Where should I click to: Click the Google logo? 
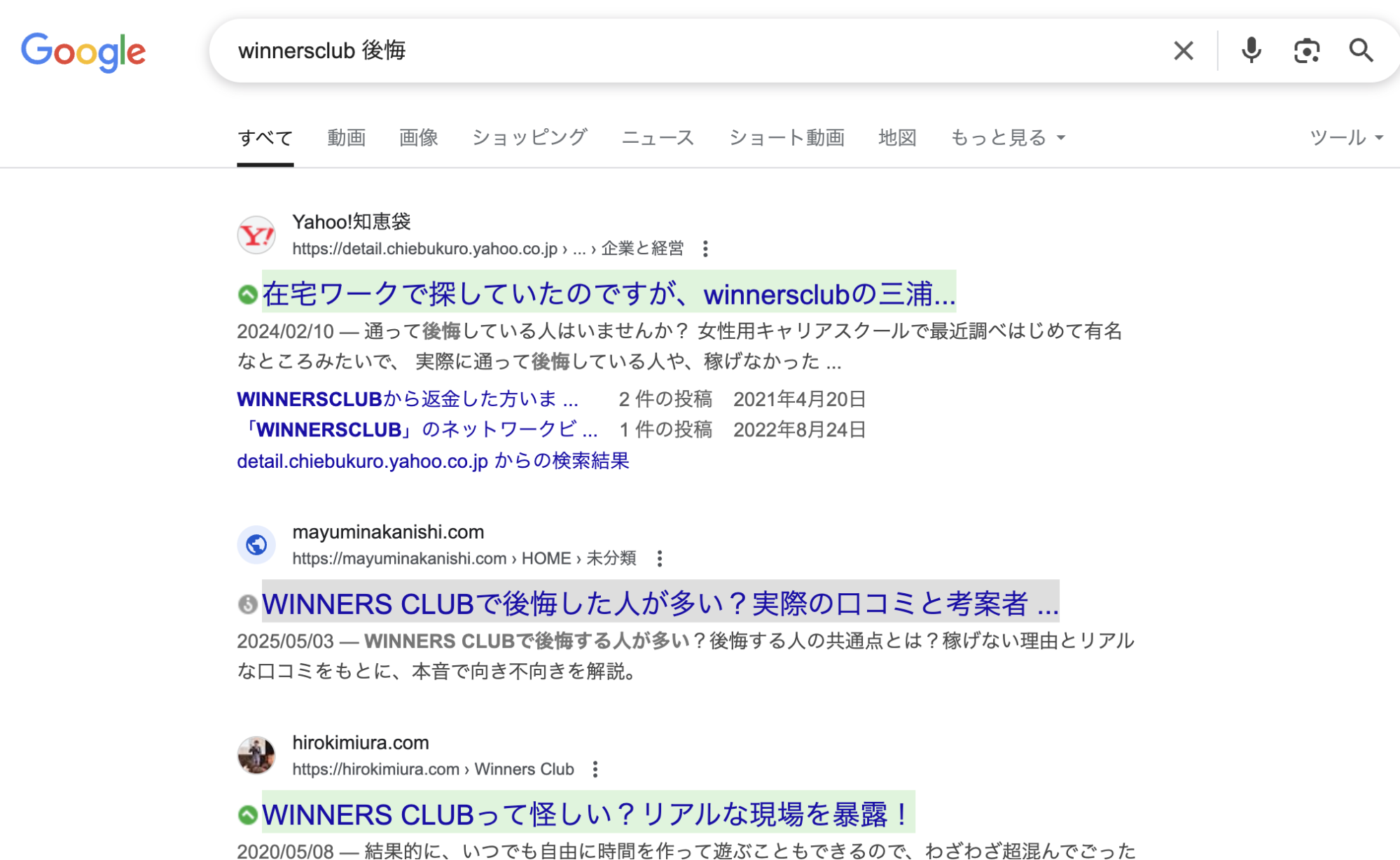click(x=83, y=51)
